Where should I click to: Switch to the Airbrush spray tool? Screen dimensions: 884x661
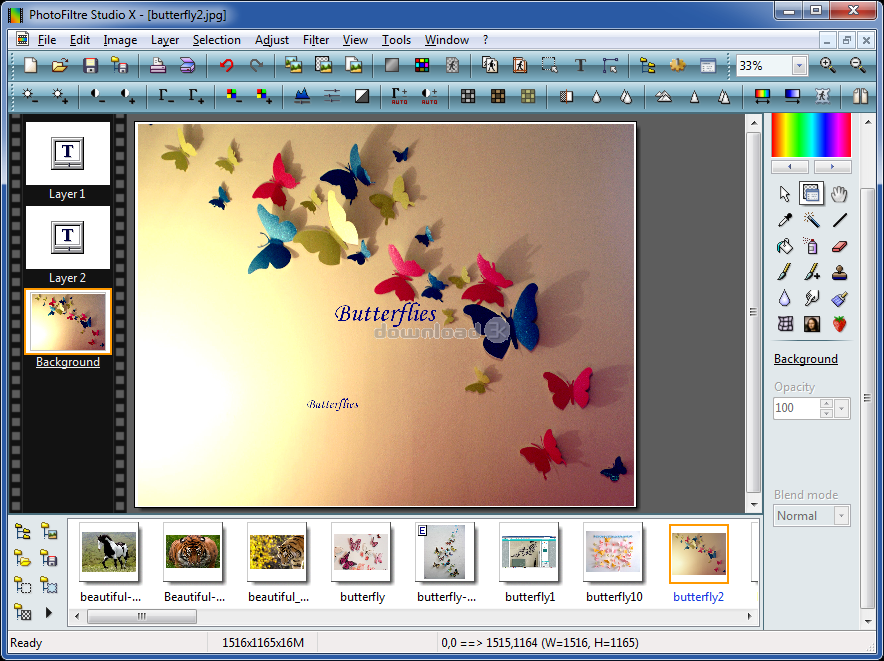812,246
